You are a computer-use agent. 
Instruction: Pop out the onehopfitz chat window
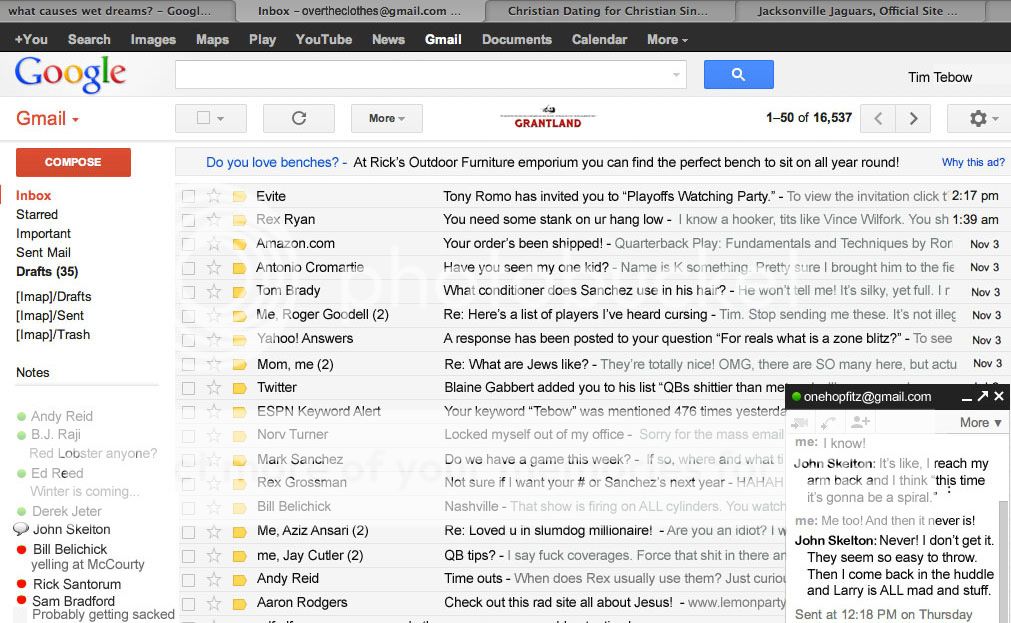983,396
